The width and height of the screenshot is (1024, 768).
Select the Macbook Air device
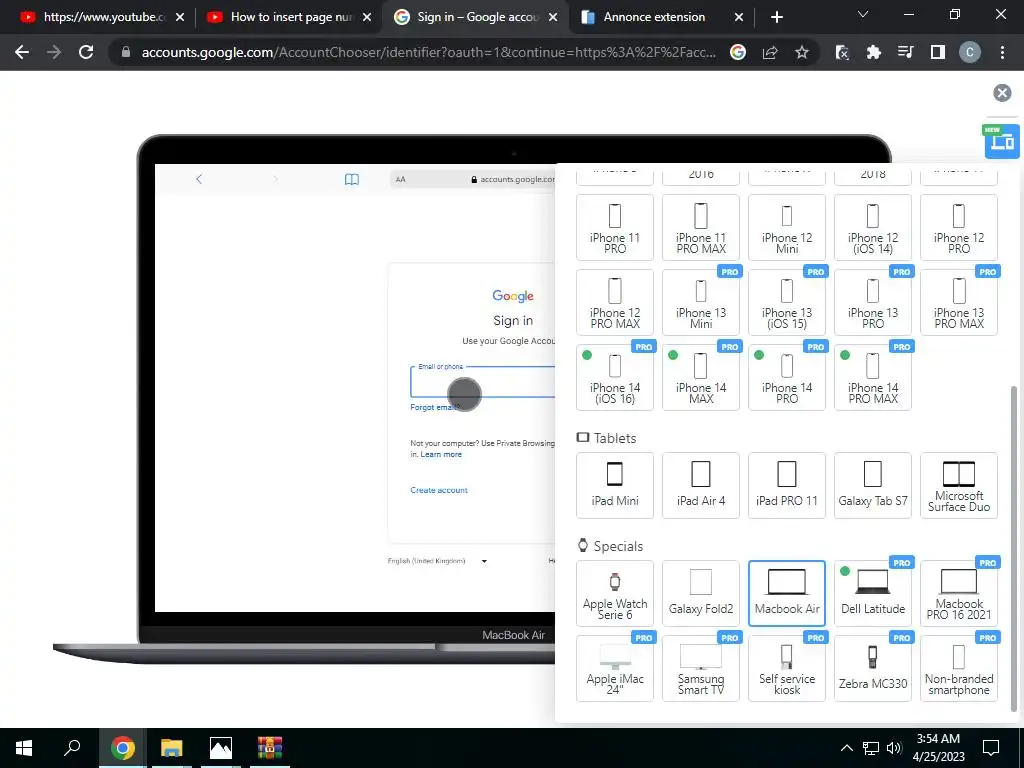tap(787, 594)
